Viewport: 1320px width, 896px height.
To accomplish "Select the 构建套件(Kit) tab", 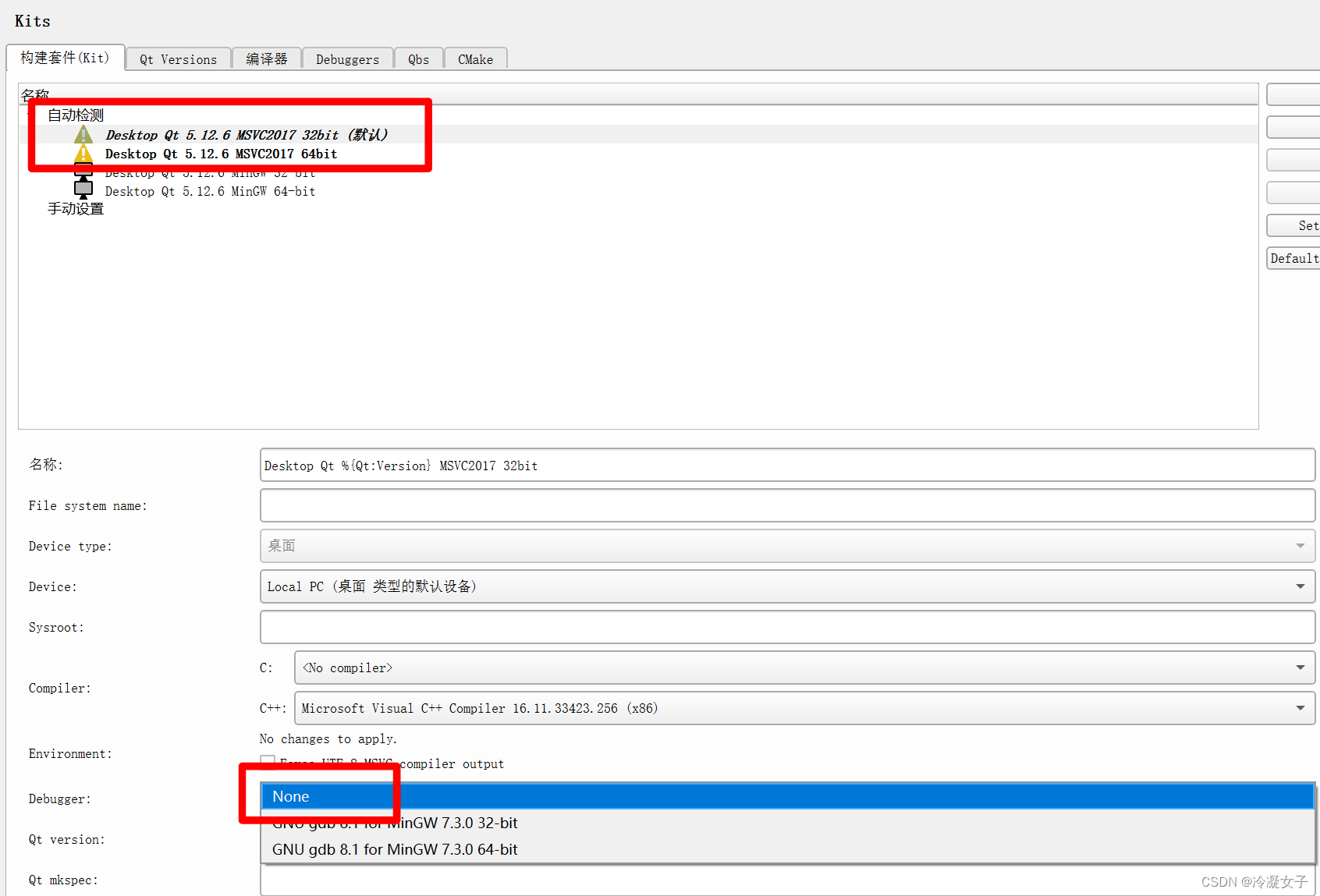I will click(65, 58).
